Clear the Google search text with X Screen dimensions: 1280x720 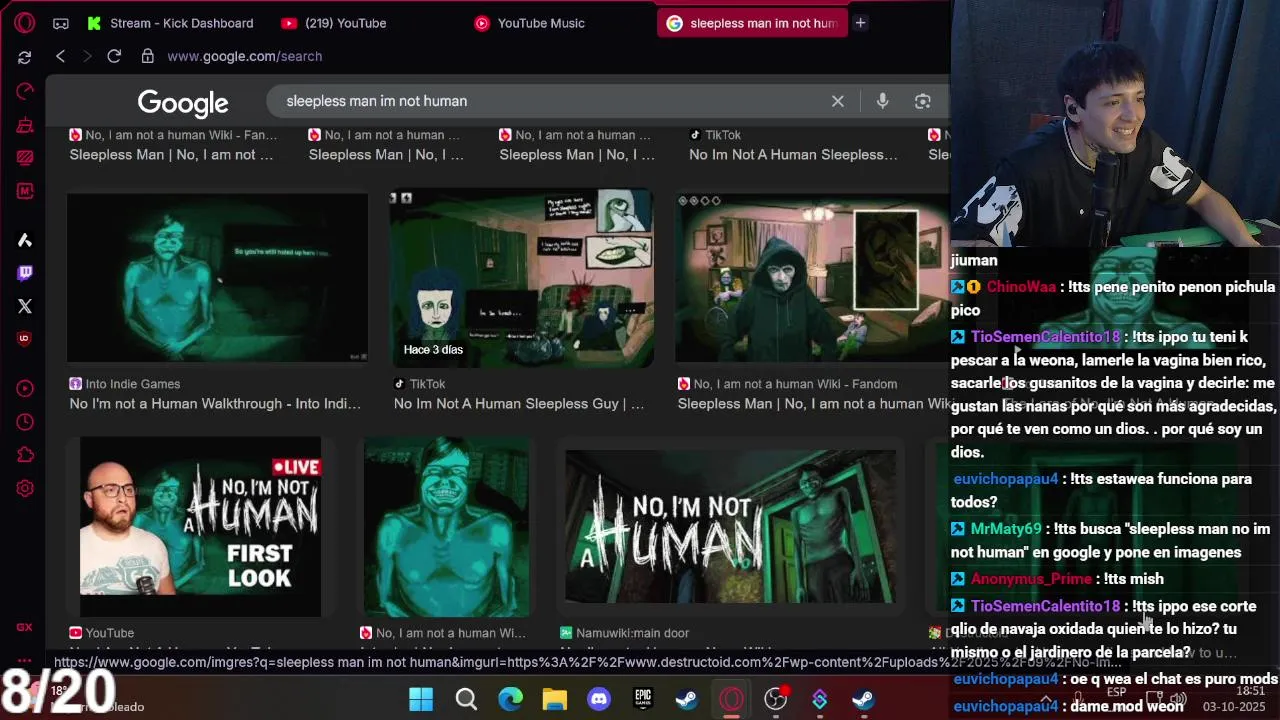click(838, 101)
